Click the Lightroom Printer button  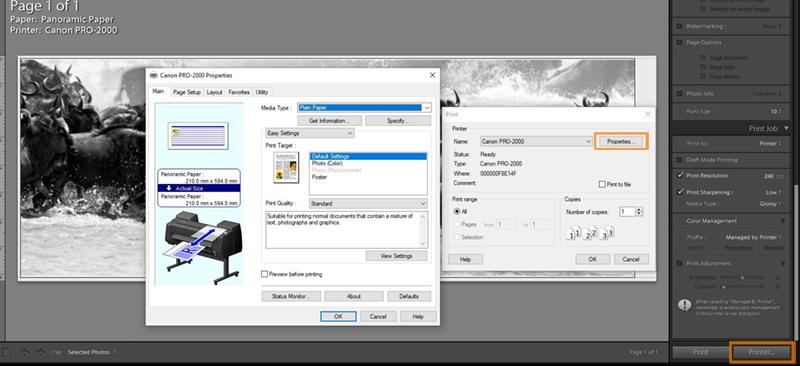pos(761,352)
